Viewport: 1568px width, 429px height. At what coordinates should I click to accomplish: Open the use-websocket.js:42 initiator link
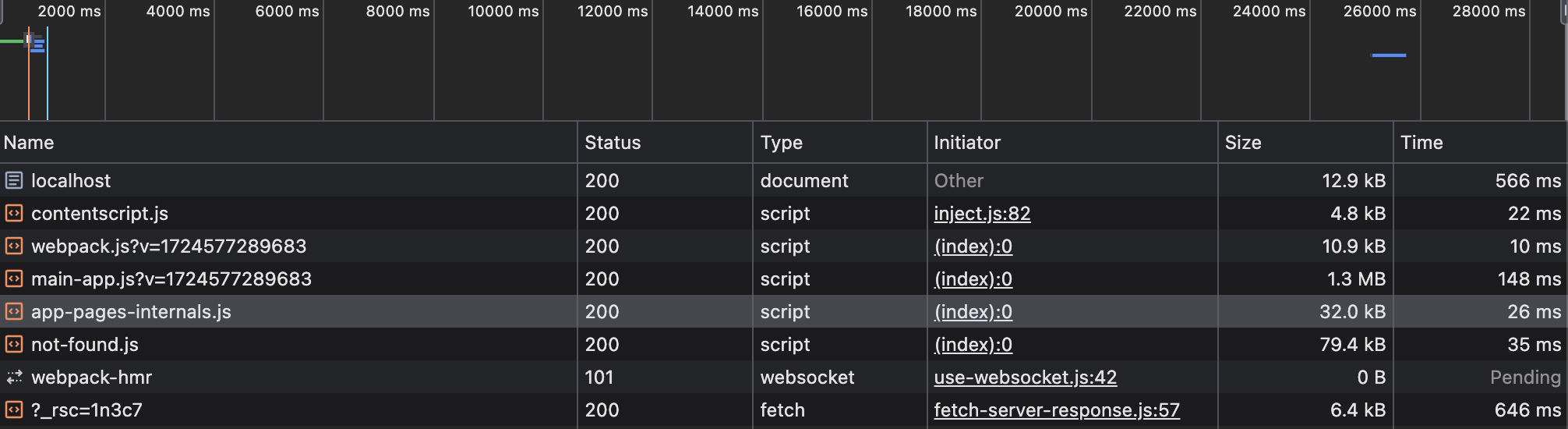click(x=1025, y=378)
